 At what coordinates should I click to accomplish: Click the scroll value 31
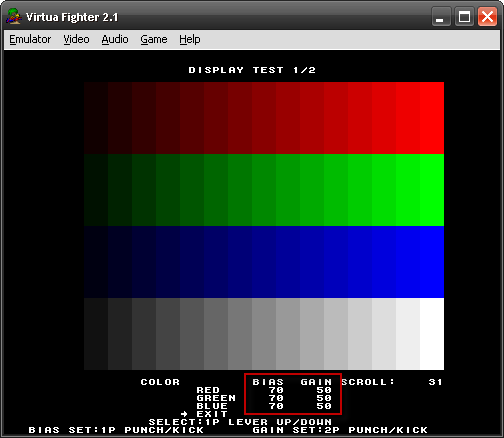[x=435, y=382]
